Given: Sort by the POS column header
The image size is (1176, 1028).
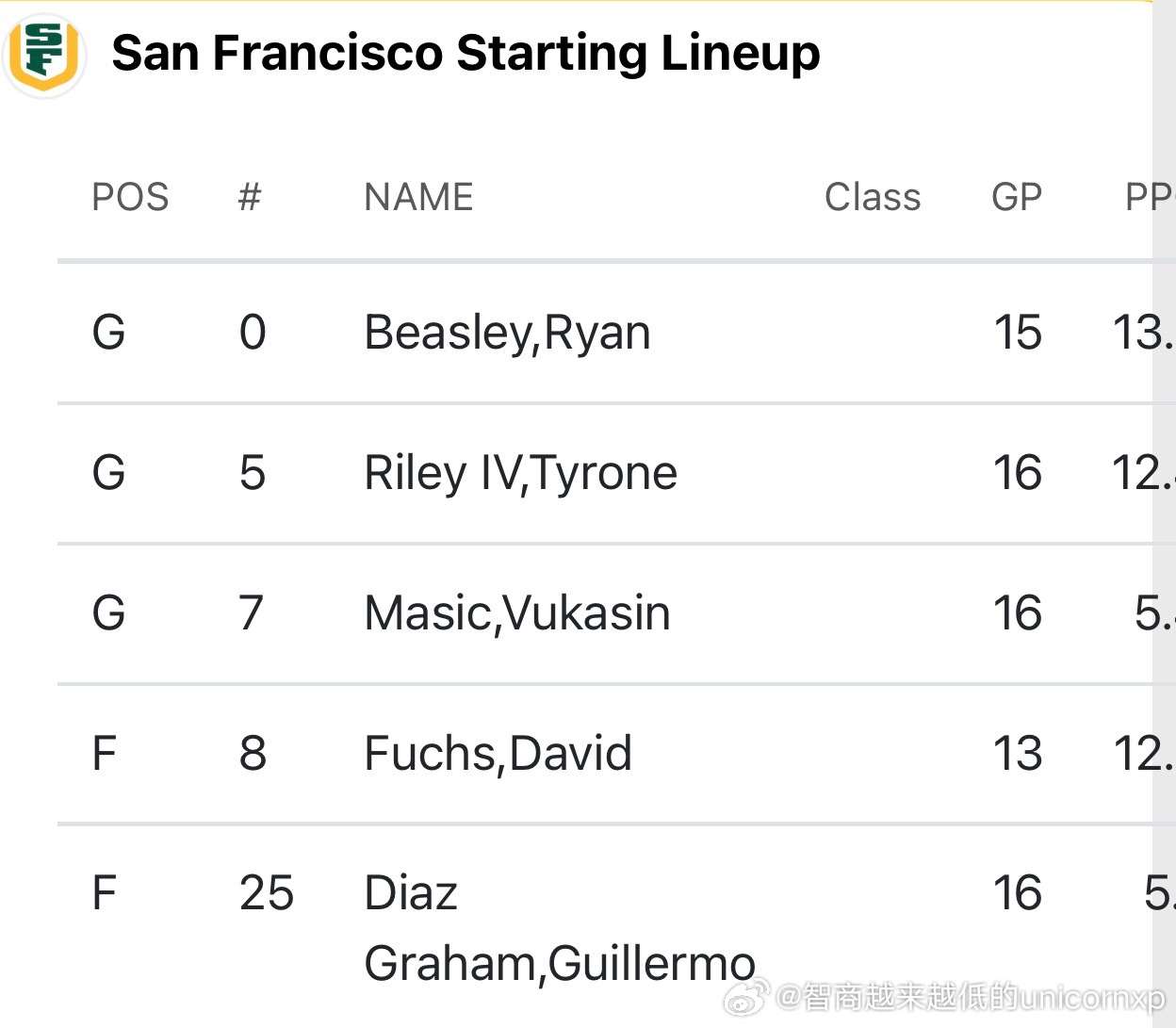Looking at the screenshot, I should [130, 197].
